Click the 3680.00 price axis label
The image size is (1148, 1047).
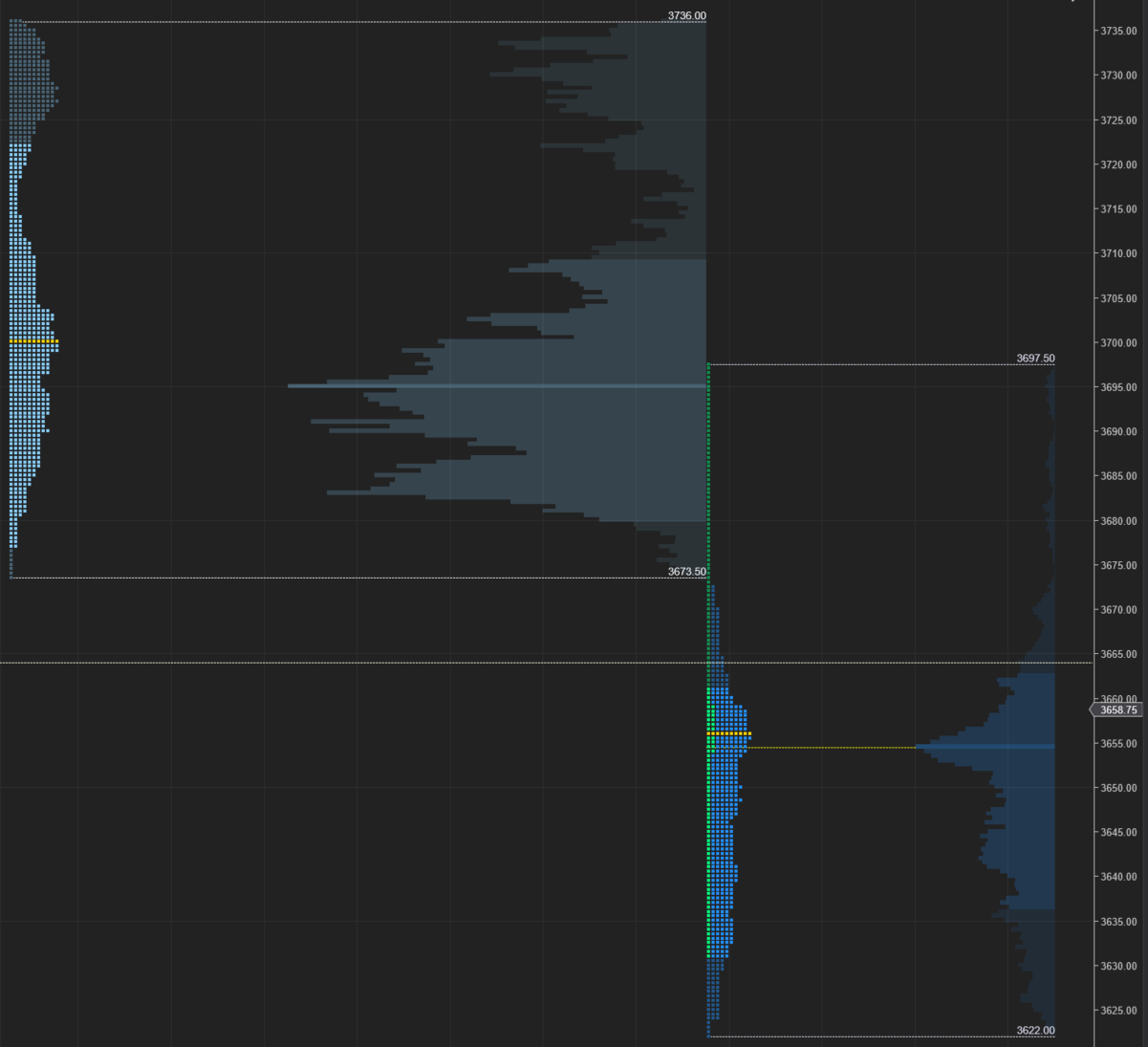point(1118,521)
